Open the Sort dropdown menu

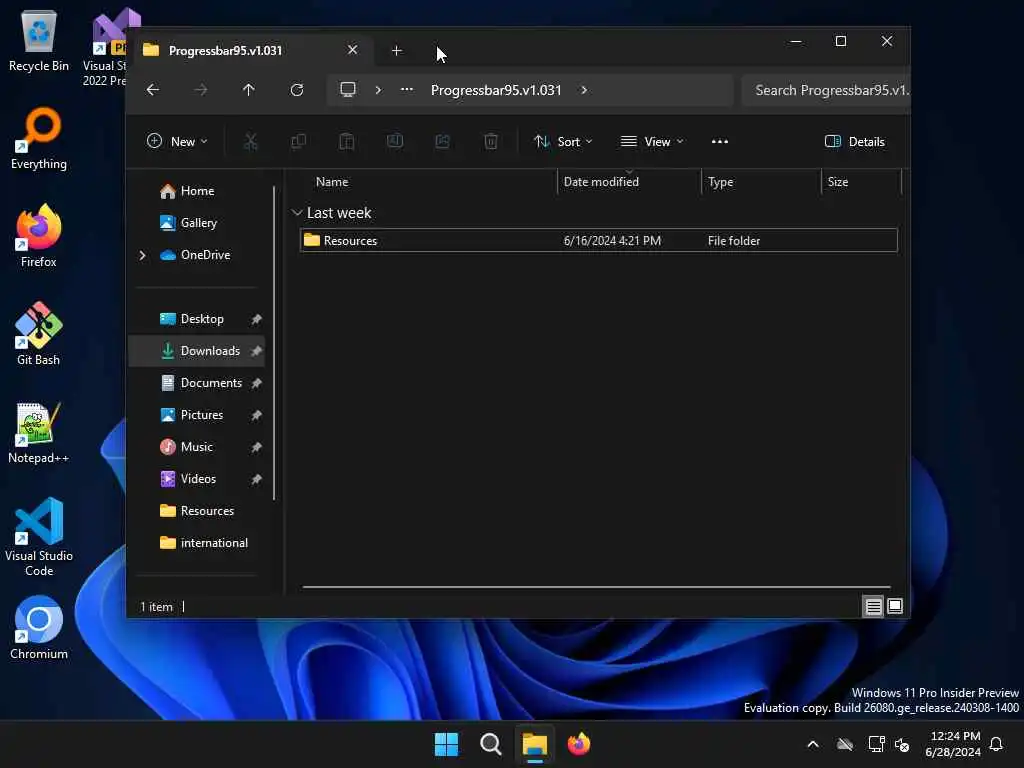click(563, 142)
